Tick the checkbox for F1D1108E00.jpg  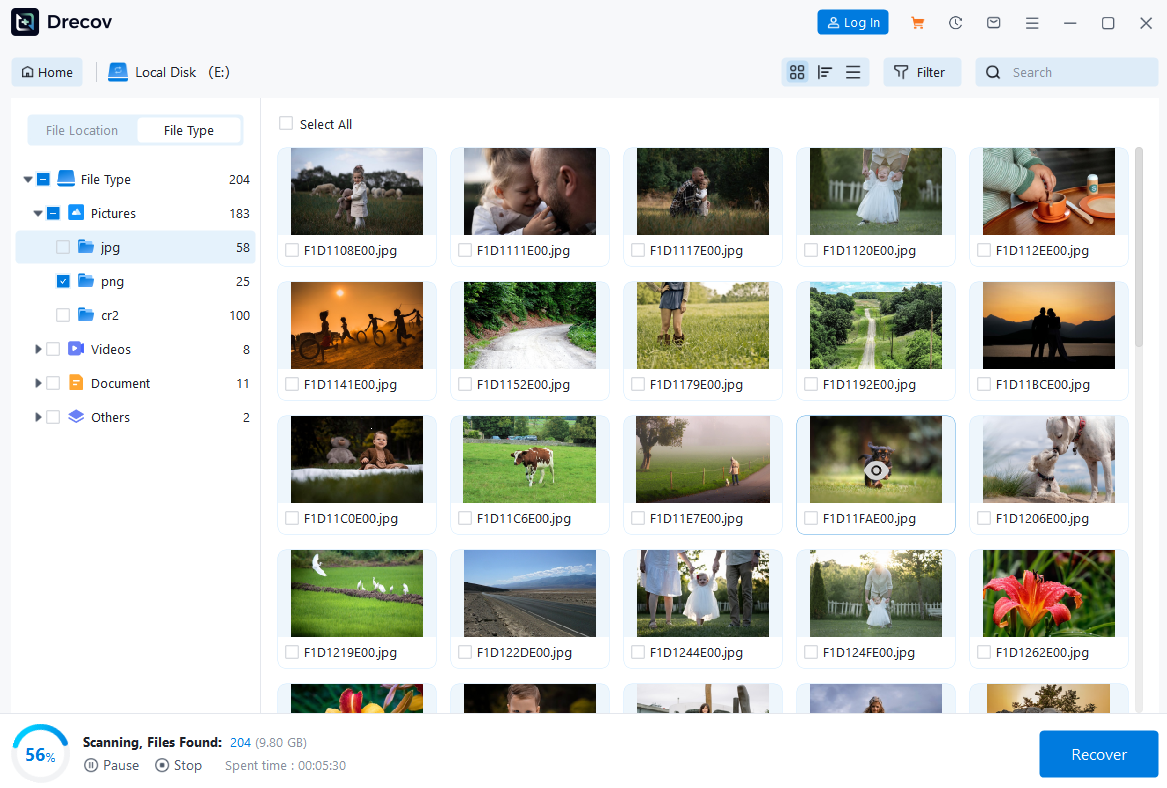(x=292, y=251)
